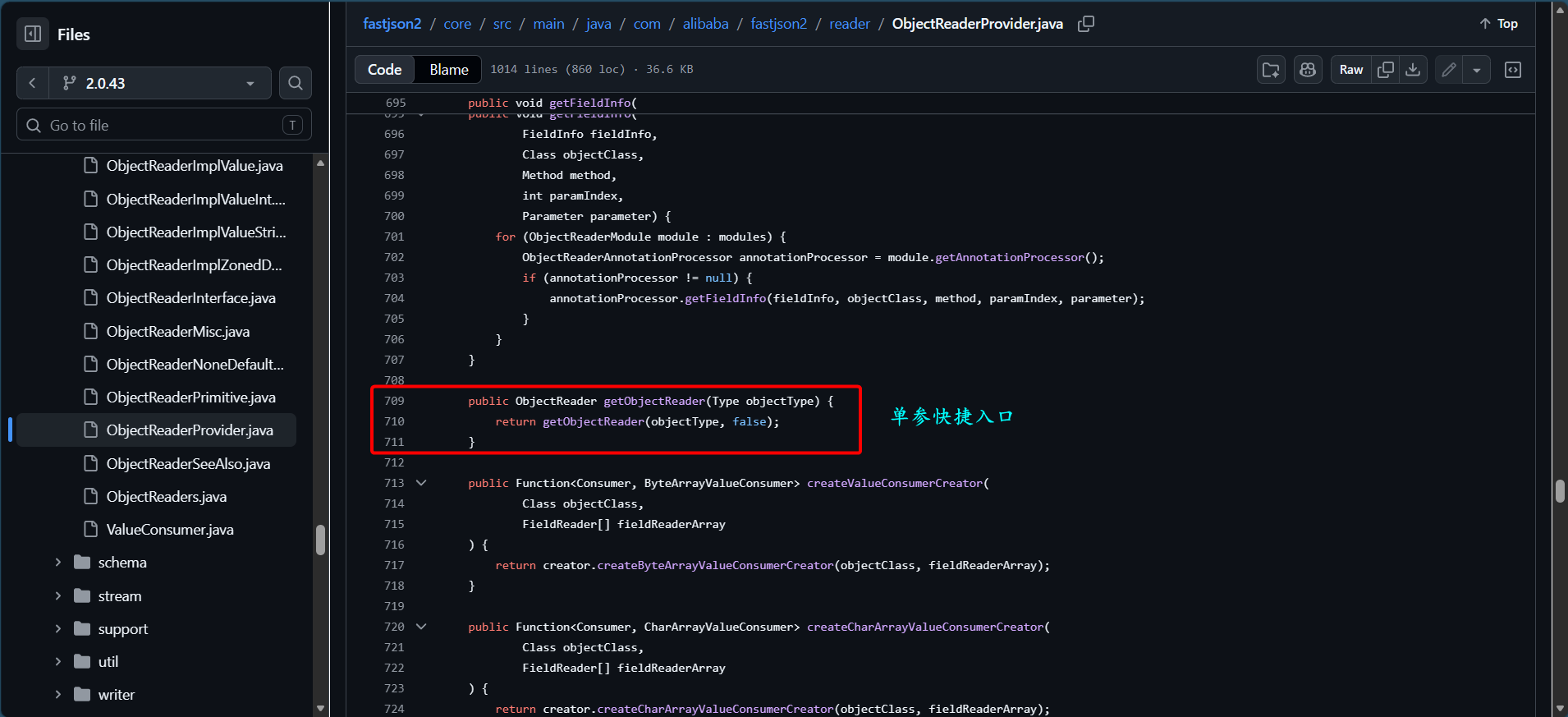
Task: Navigate to com breadcrumb
Action: pos(647,24)
